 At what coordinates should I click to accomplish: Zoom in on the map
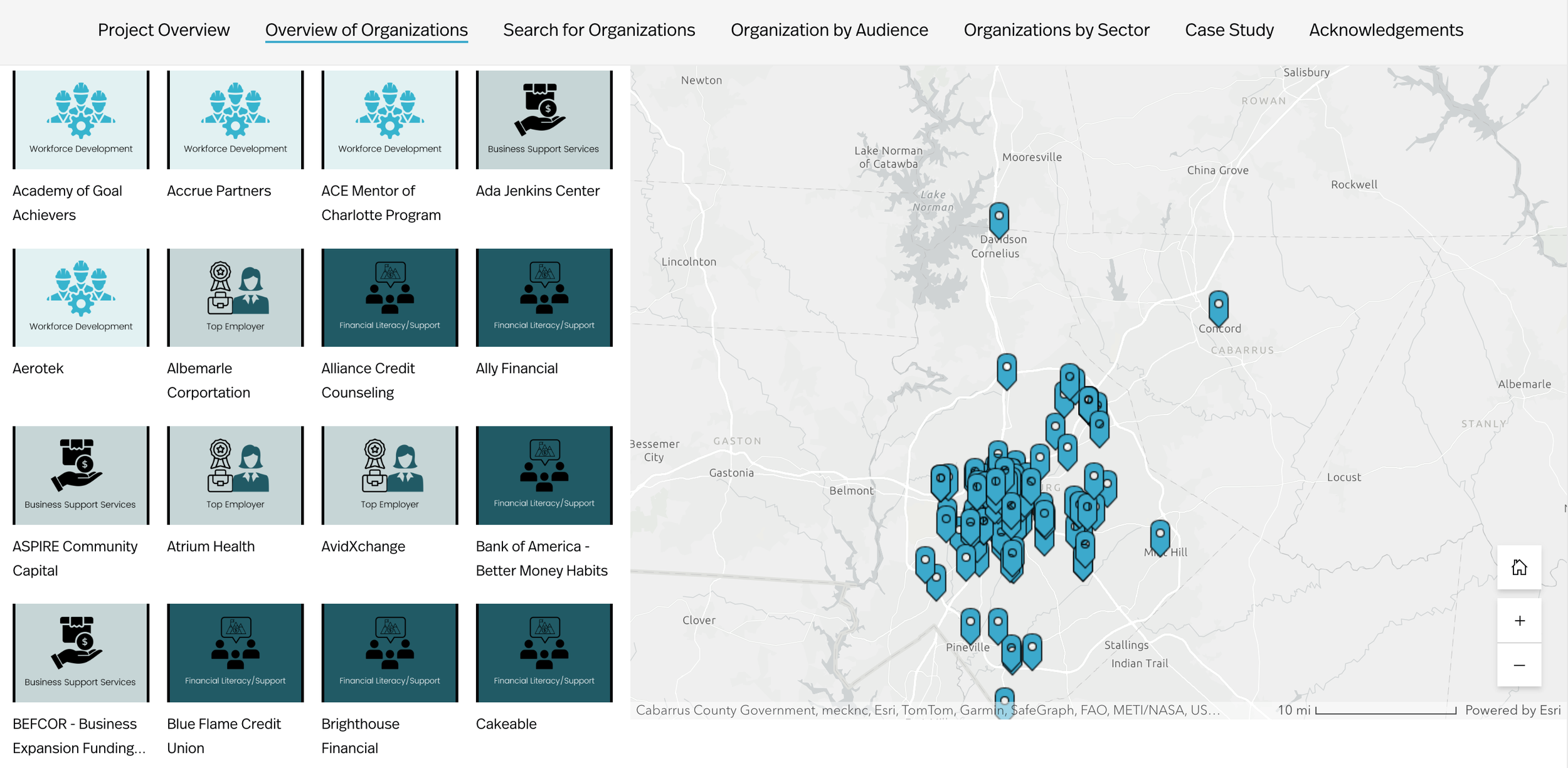click(x=1518, y=621)
